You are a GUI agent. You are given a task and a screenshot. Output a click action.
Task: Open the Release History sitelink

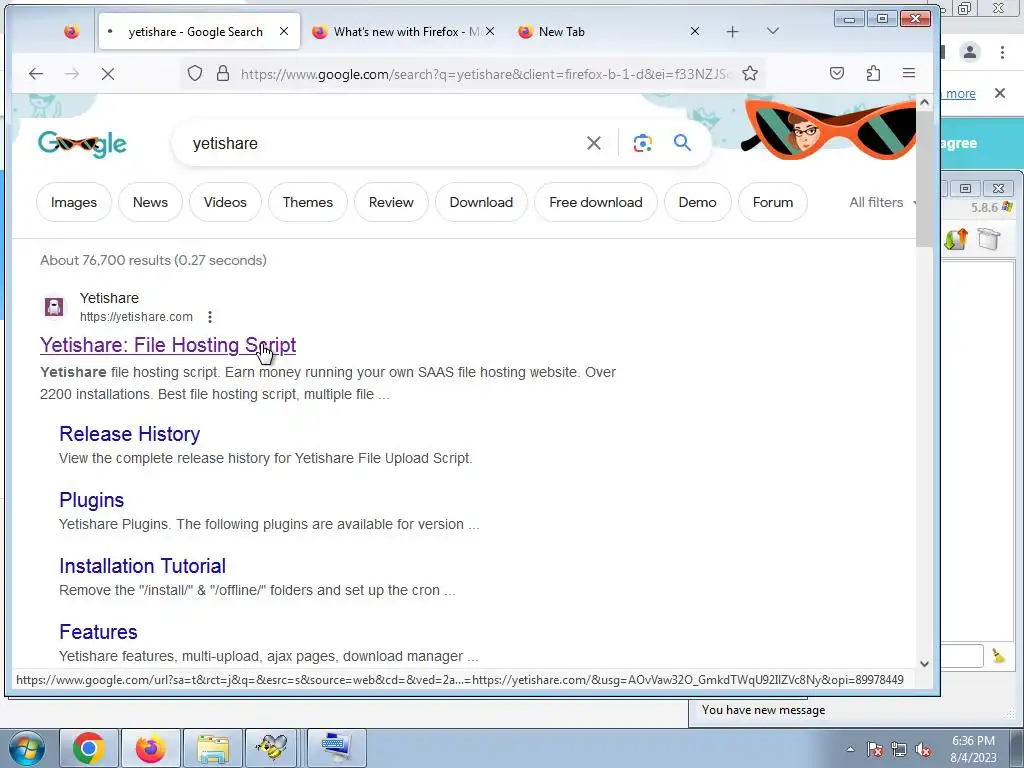coord(129,434)
